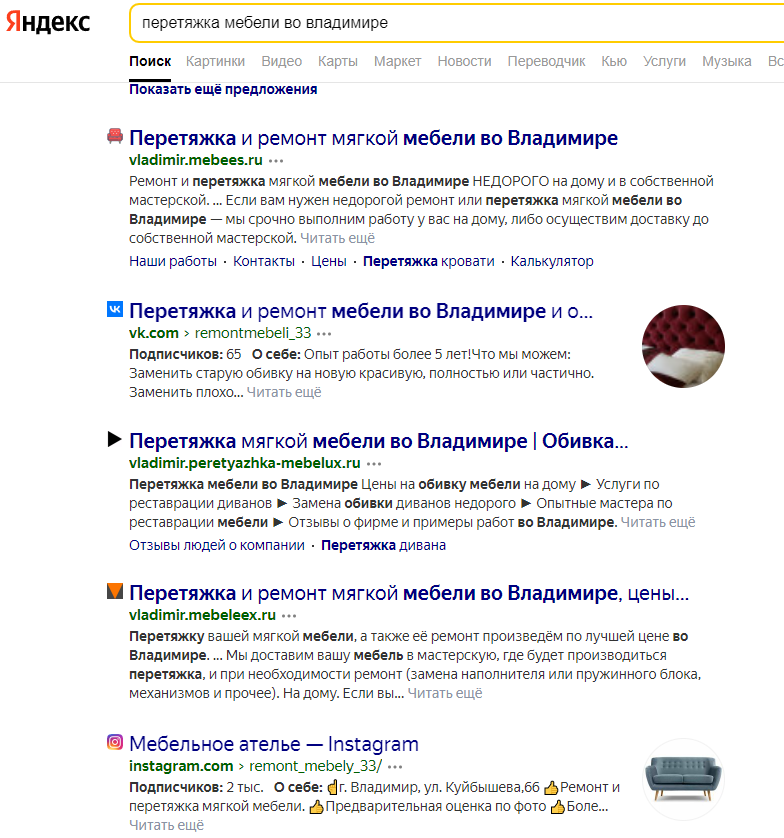Open the Карты tab
The height and width of the screenshot is (838, 784).
pos(338,61)
